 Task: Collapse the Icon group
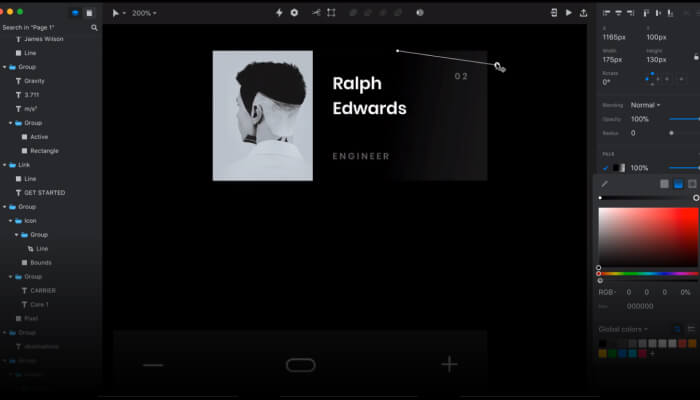11,221
